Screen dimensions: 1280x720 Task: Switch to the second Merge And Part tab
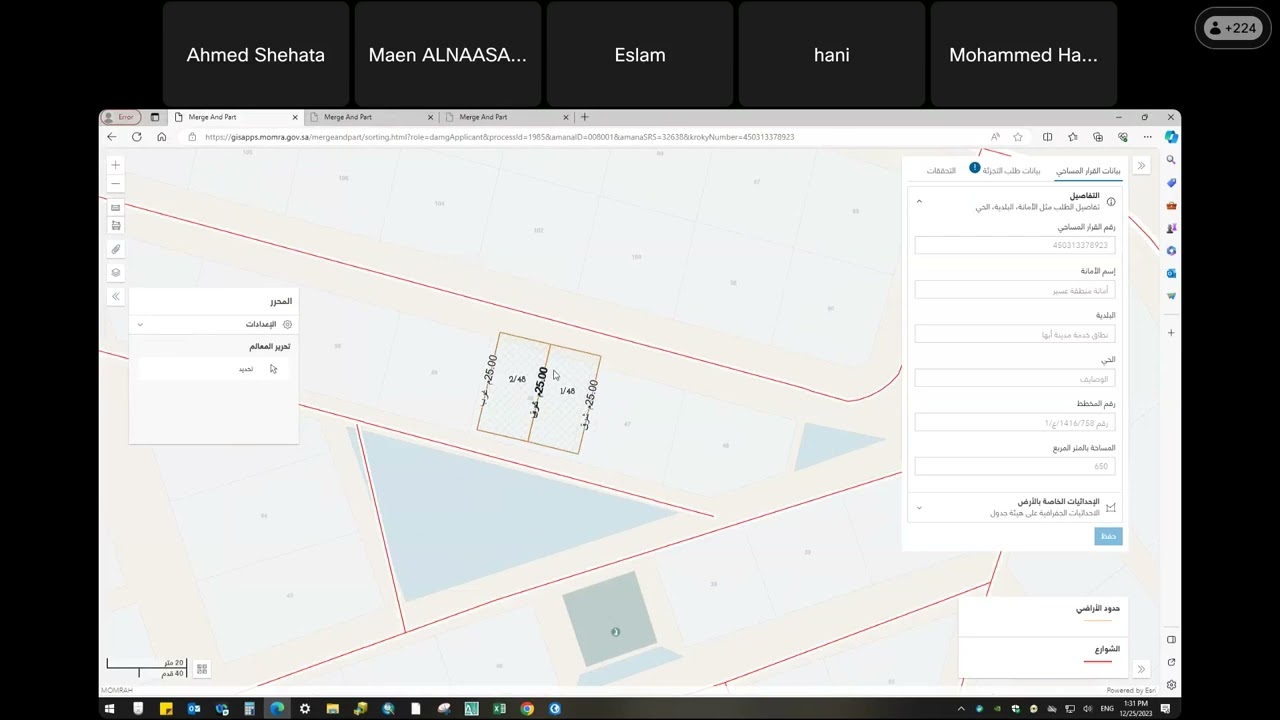(x=371, y=117)
